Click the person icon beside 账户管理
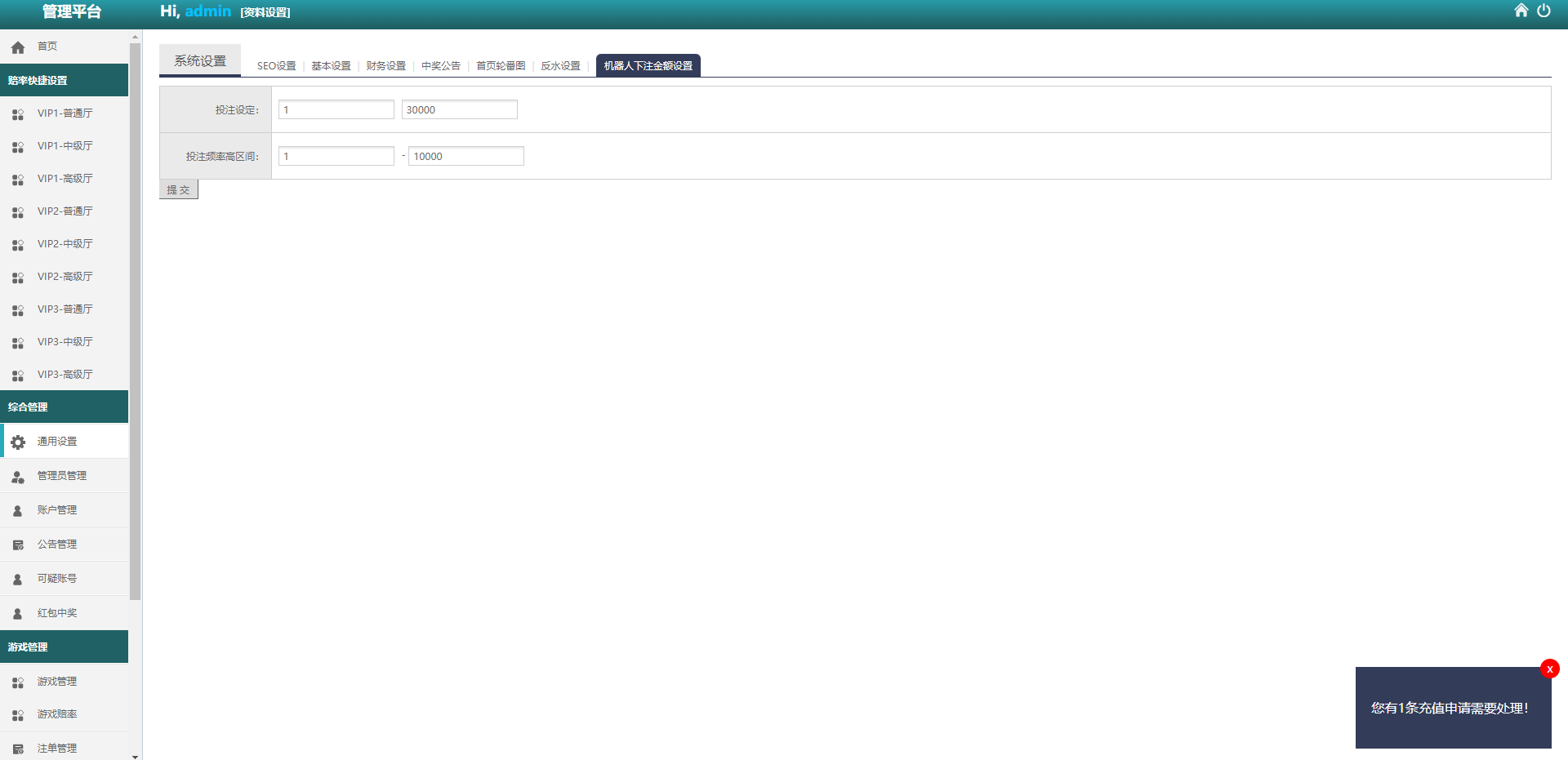Screen dimensions: 1568x760 point(18,511)
